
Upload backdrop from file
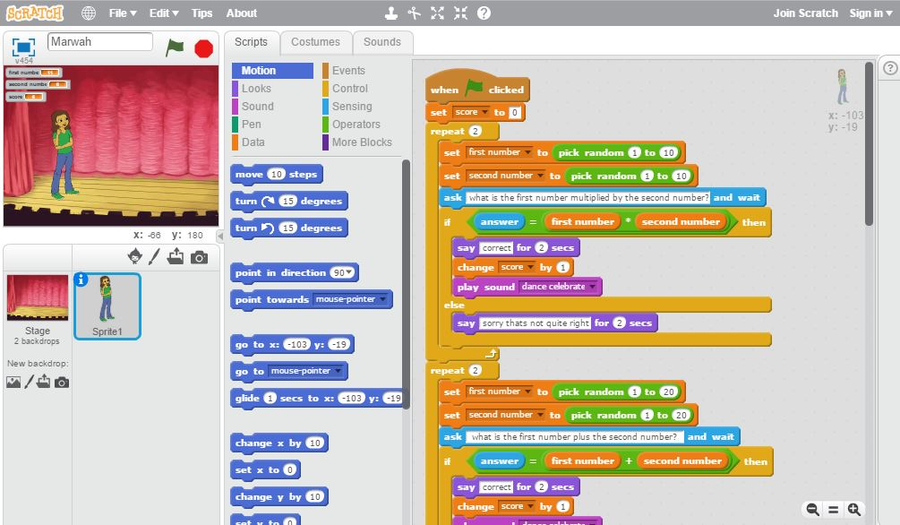(x=44, y=382)
